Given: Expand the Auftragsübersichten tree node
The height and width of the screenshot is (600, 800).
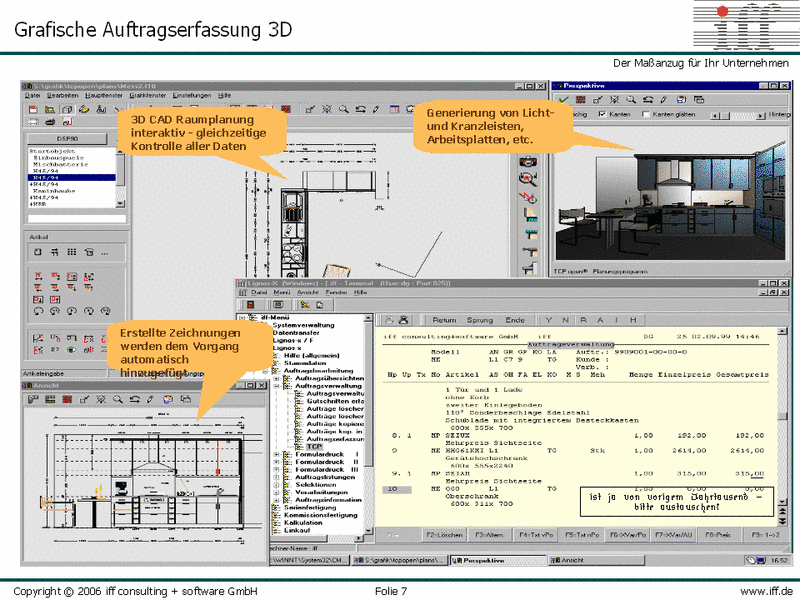Looking at the screenshot, I should coord(277,379).
